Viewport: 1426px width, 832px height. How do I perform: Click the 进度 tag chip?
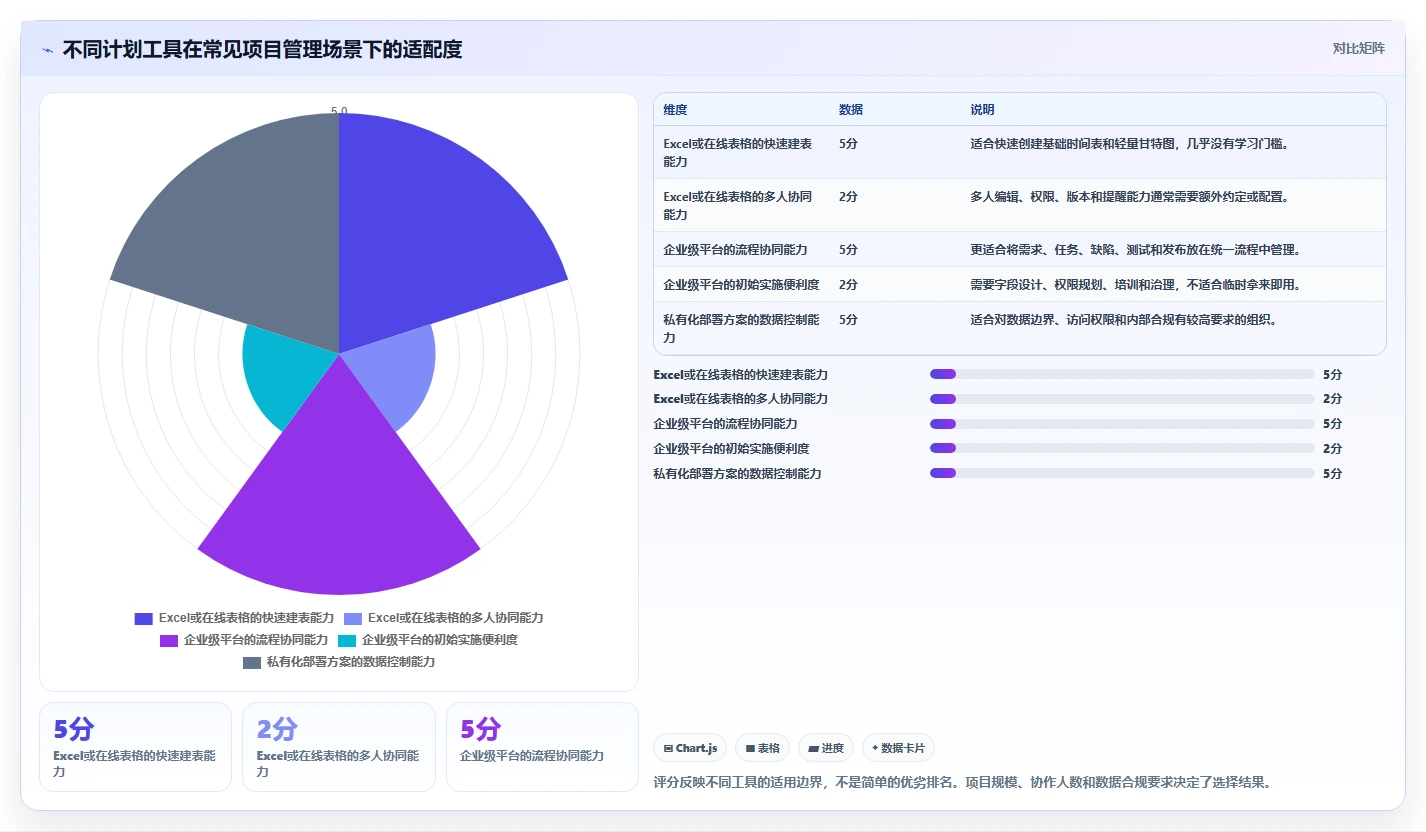point(826,748)
